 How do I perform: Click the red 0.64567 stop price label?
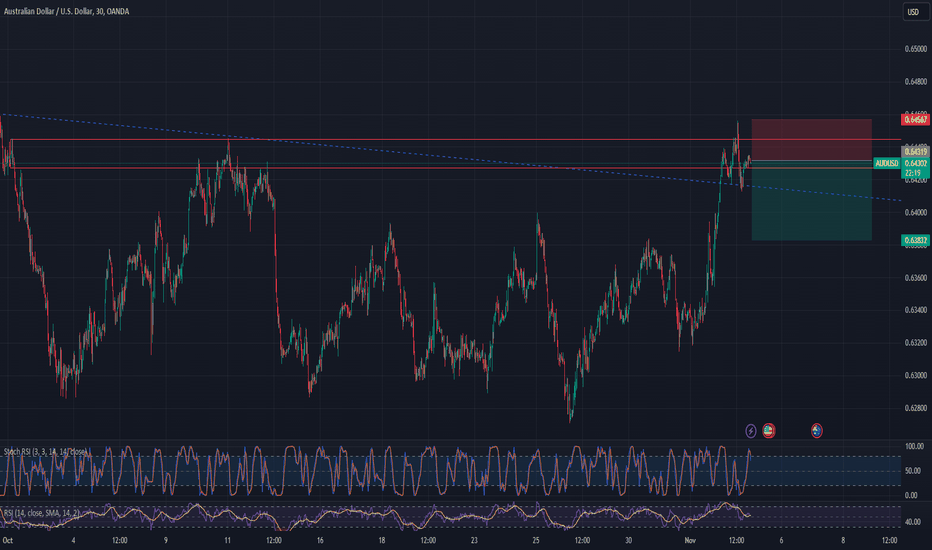pos(915,120)
